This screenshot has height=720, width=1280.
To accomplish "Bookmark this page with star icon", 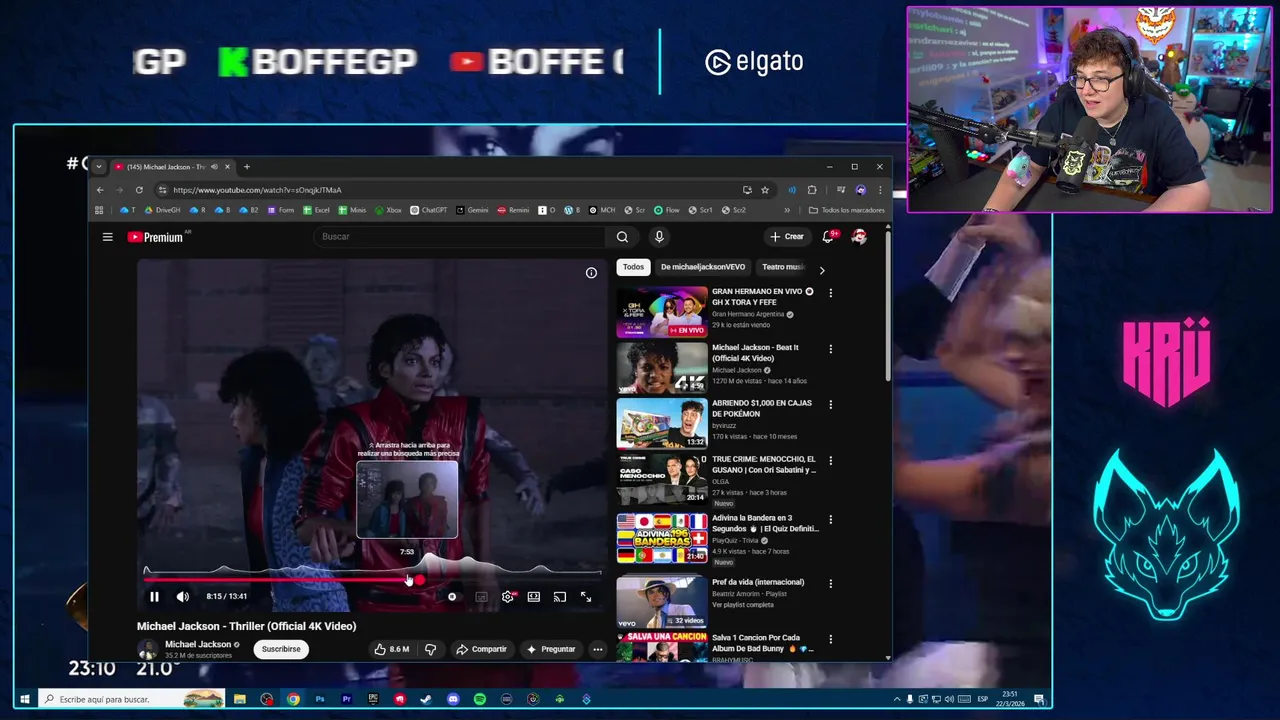I will click(x=765, y=190).
